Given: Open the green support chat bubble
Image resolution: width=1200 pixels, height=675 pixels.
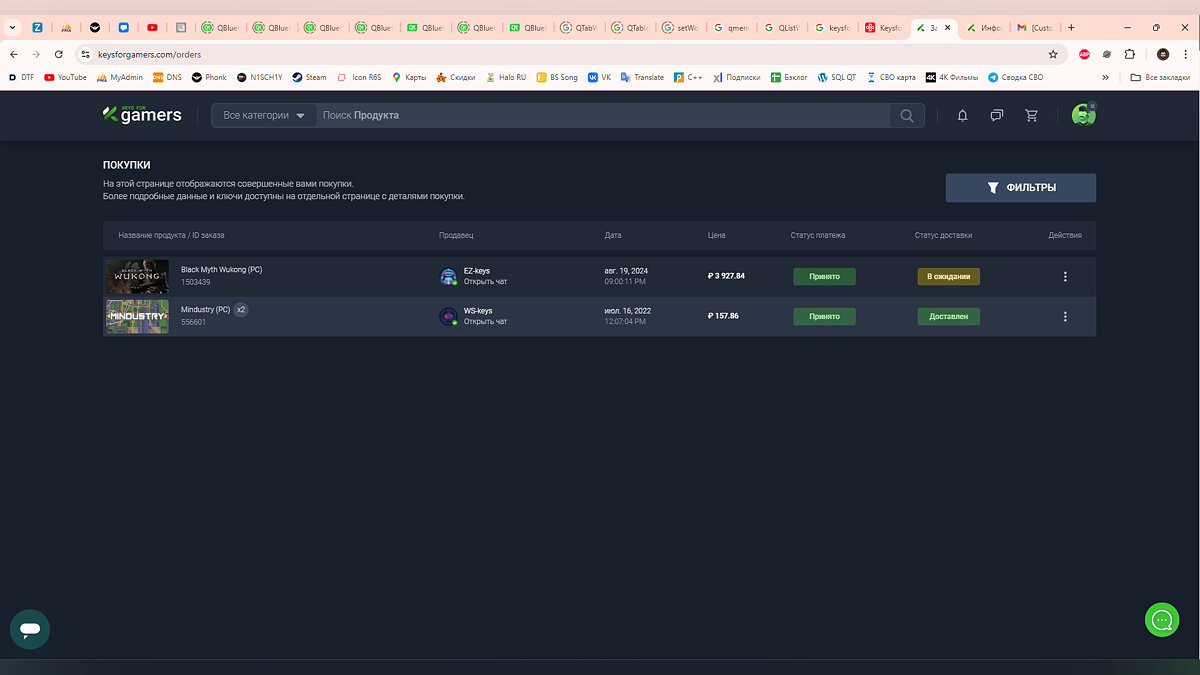Looking at the screenshot, I should [1161, 620].
